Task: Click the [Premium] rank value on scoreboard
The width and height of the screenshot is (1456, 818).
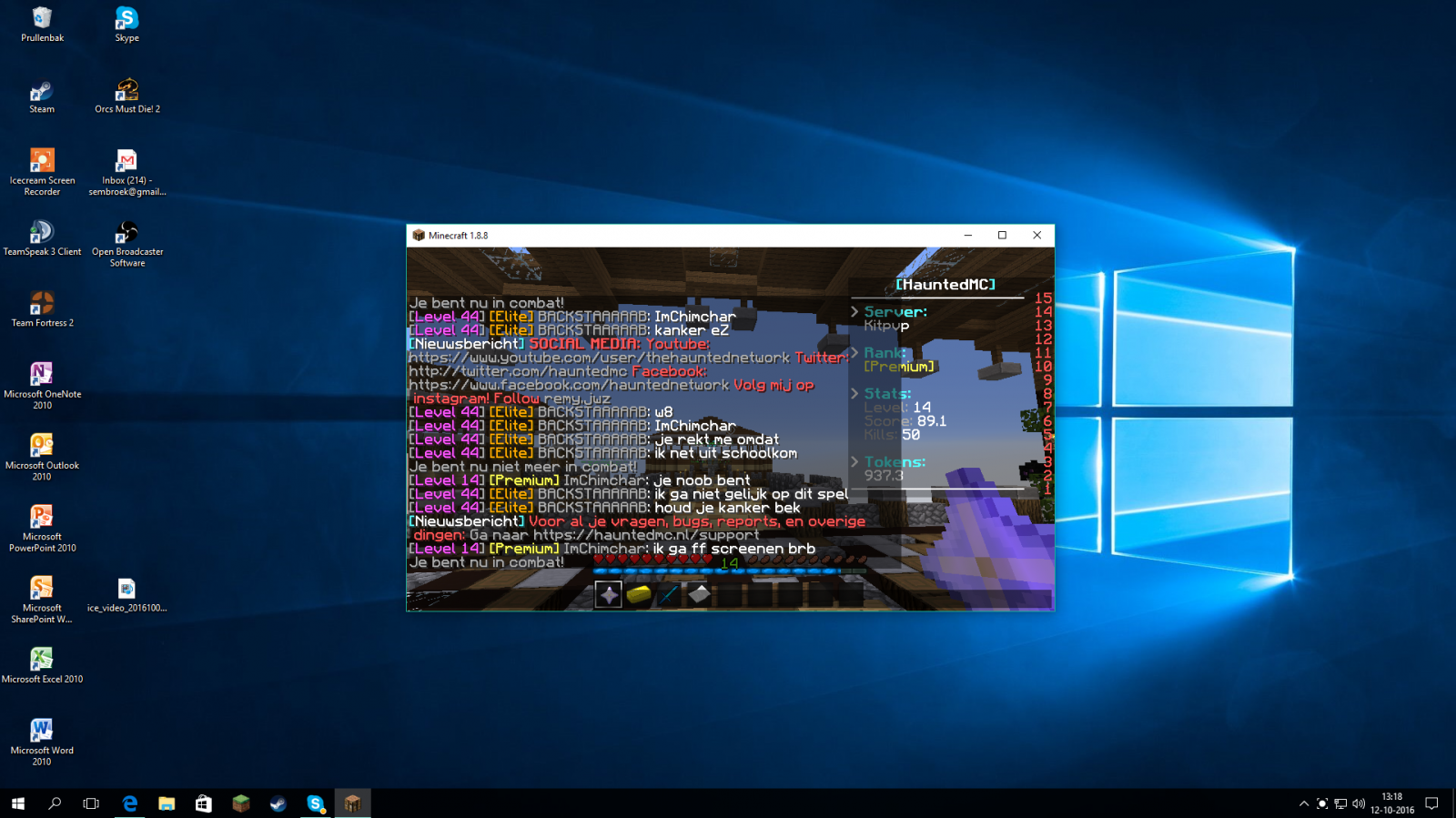Action: tap(899, 367)
